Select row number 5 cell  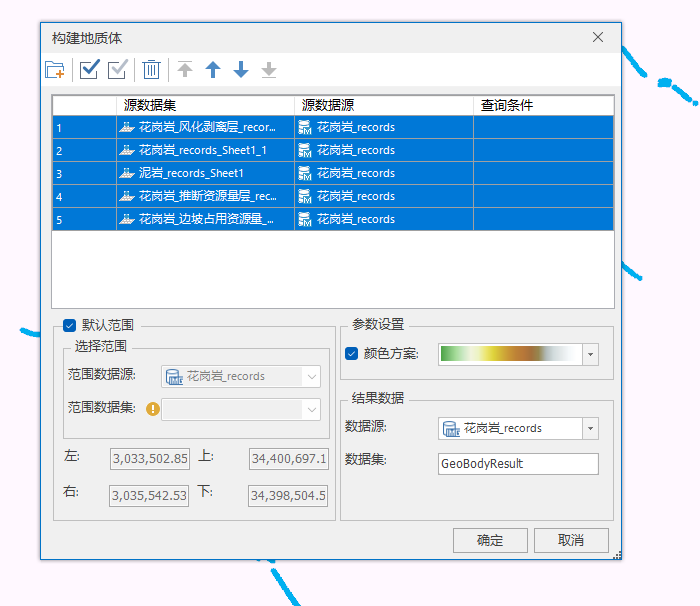[x=84, y=219]
